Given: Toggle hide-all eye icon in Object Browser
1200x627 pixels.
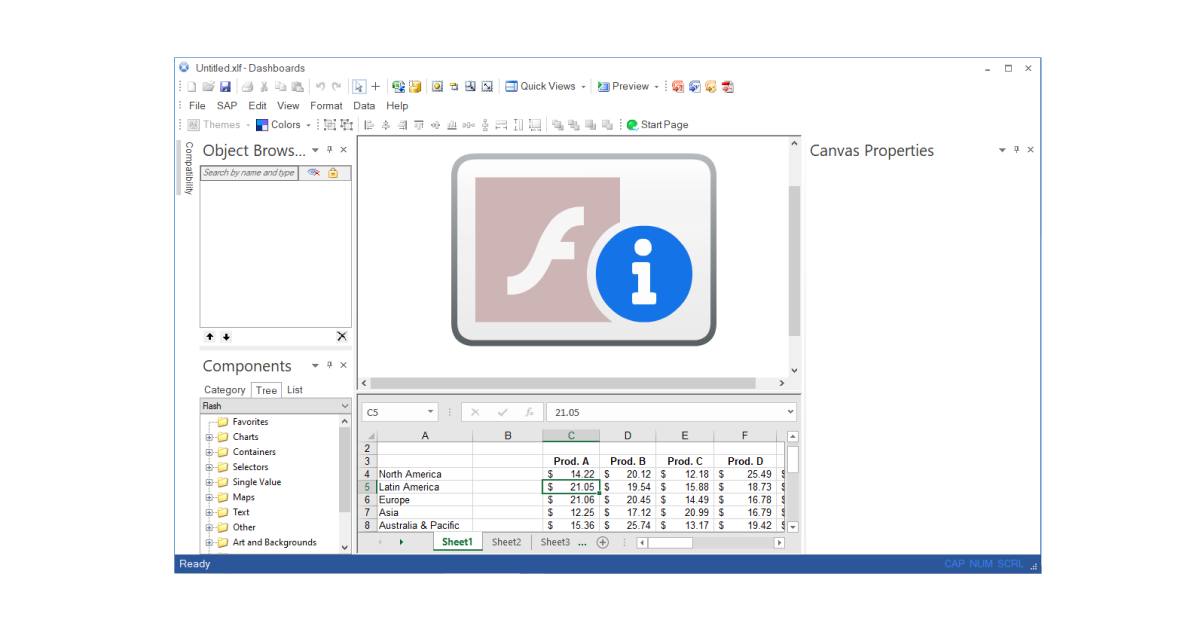Looking at the screenshot, I should point(313,173).
